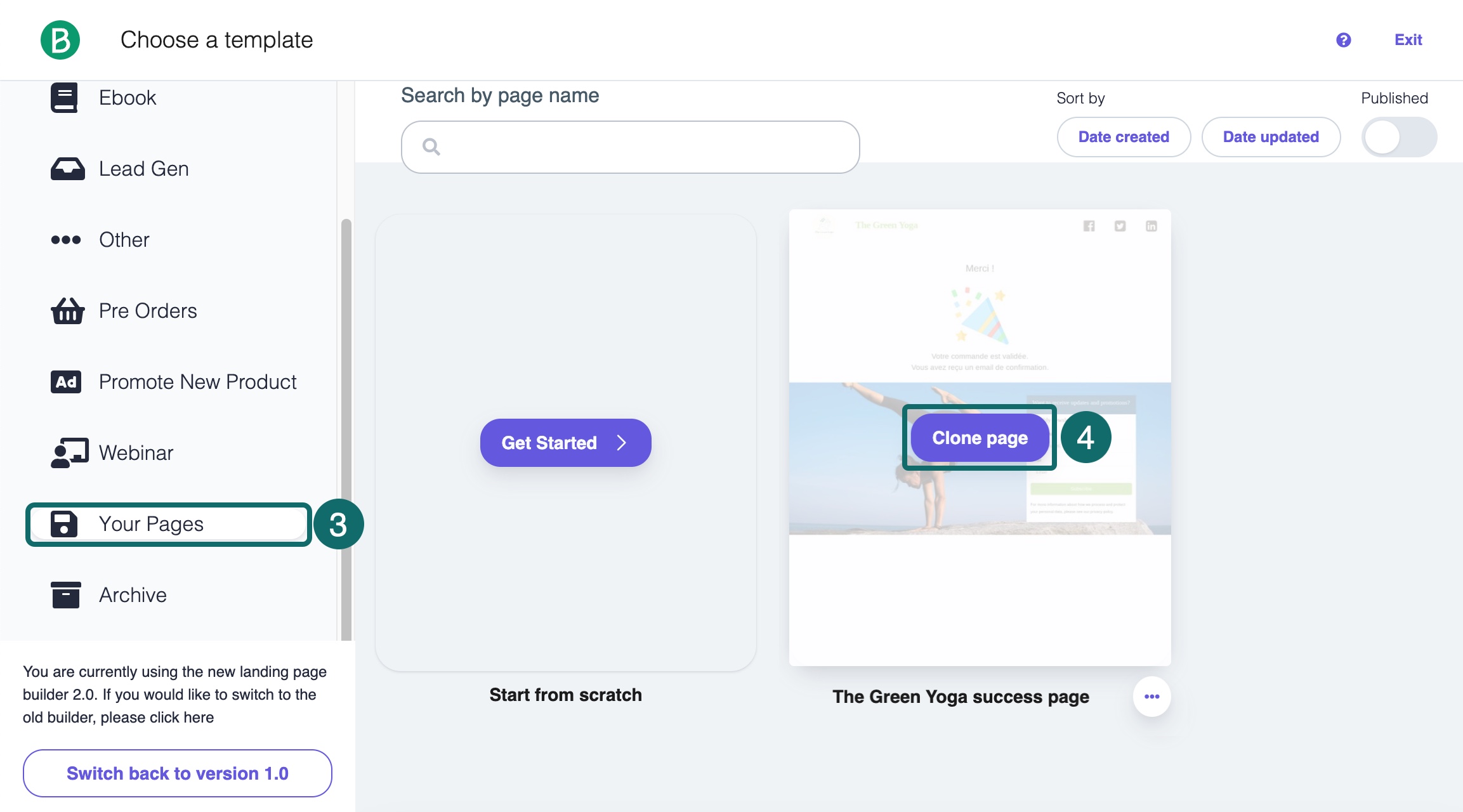The height and width of the screenshot is (812, 1463).
Task: Click the Lead Gen inbox icon
Action: [67, 169]
